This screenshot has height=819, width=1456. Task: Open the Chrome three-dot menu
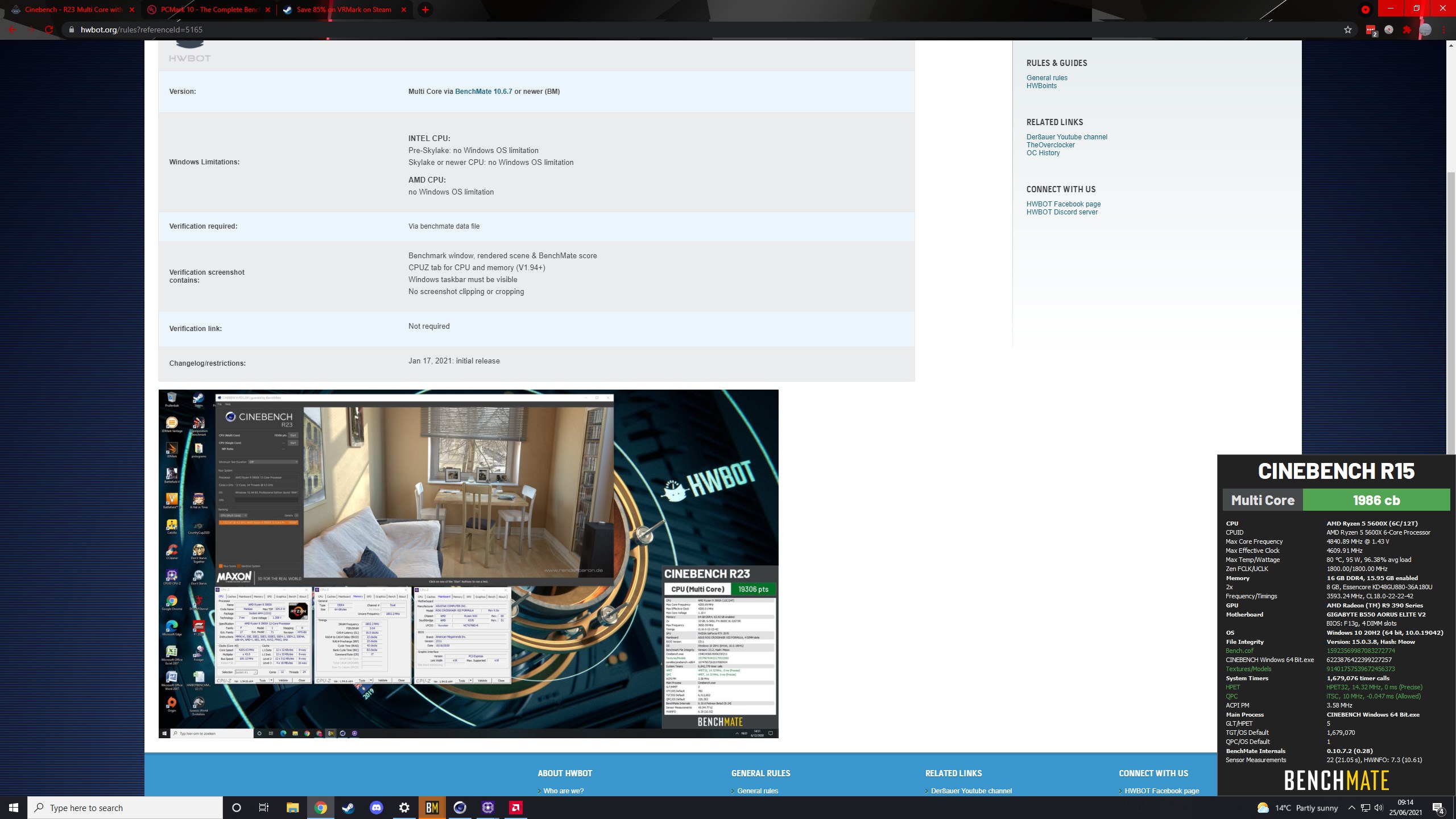[x=1443, y=30]
